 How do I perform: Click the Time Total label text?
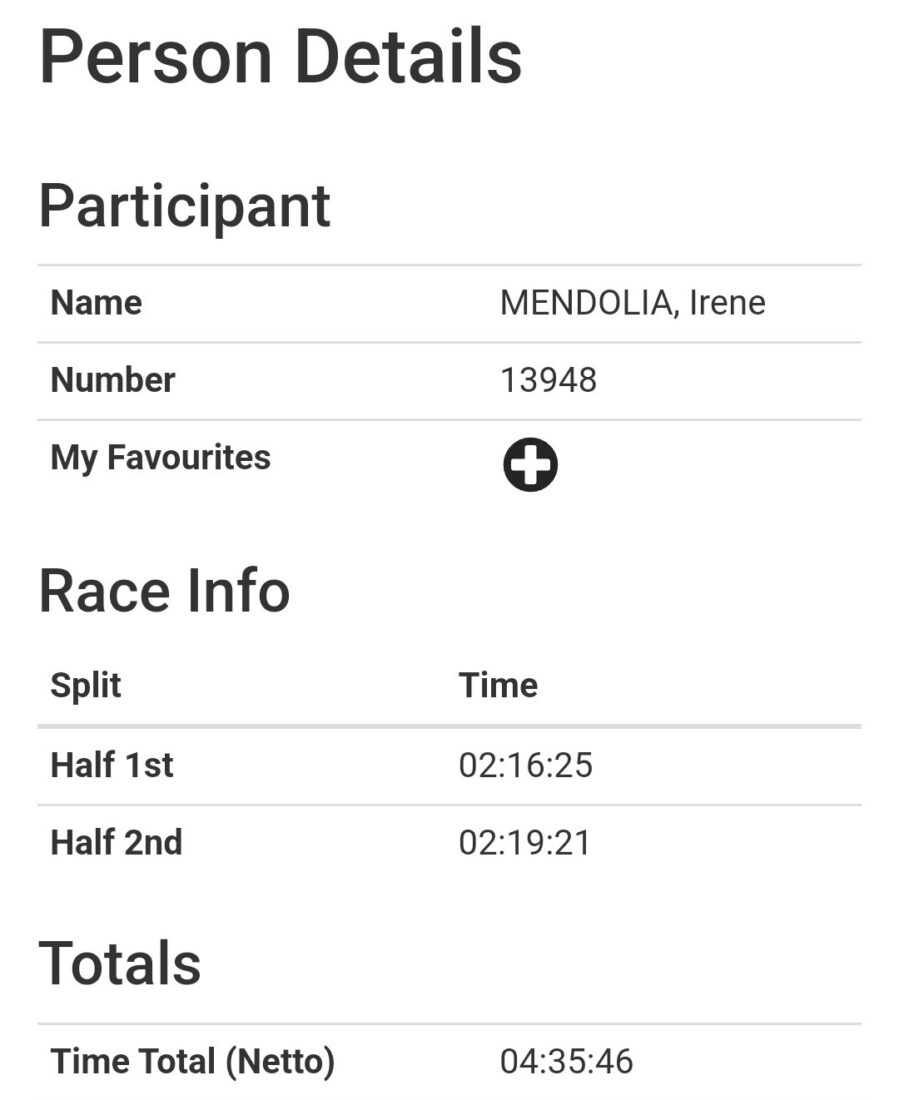[x=132, y=1062]
